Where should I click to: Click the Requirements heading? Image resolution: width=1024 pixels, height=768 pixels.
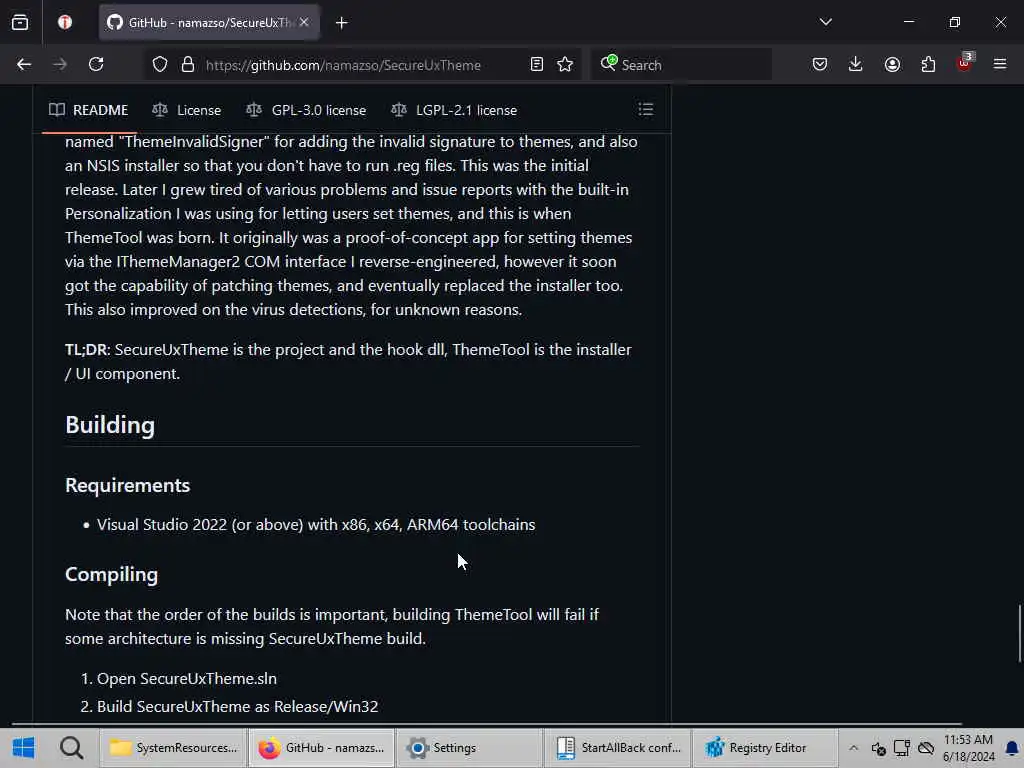tap(127, 485)
